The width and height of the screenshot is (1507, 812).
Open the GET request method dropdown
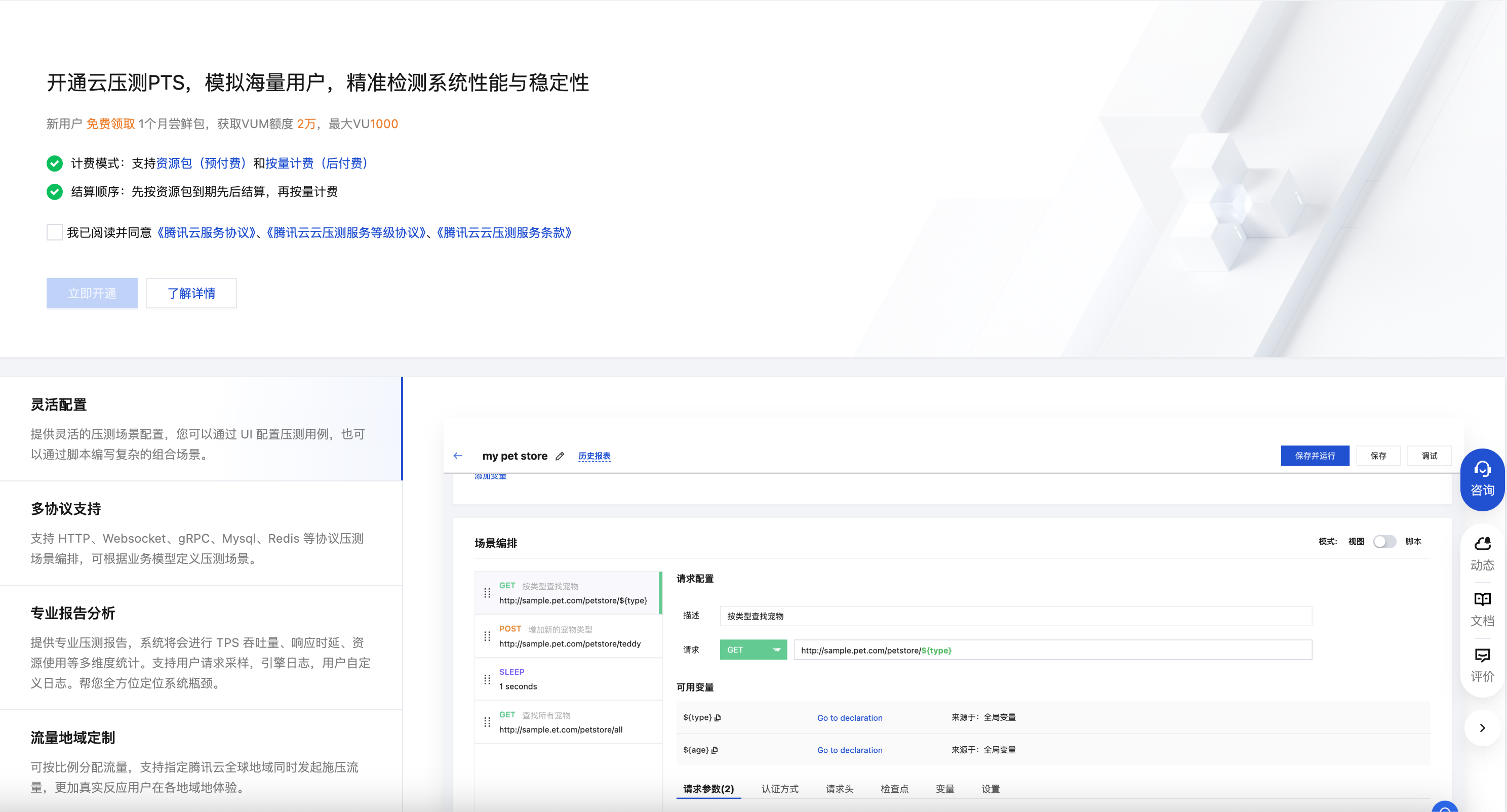[x=753, y=650]
